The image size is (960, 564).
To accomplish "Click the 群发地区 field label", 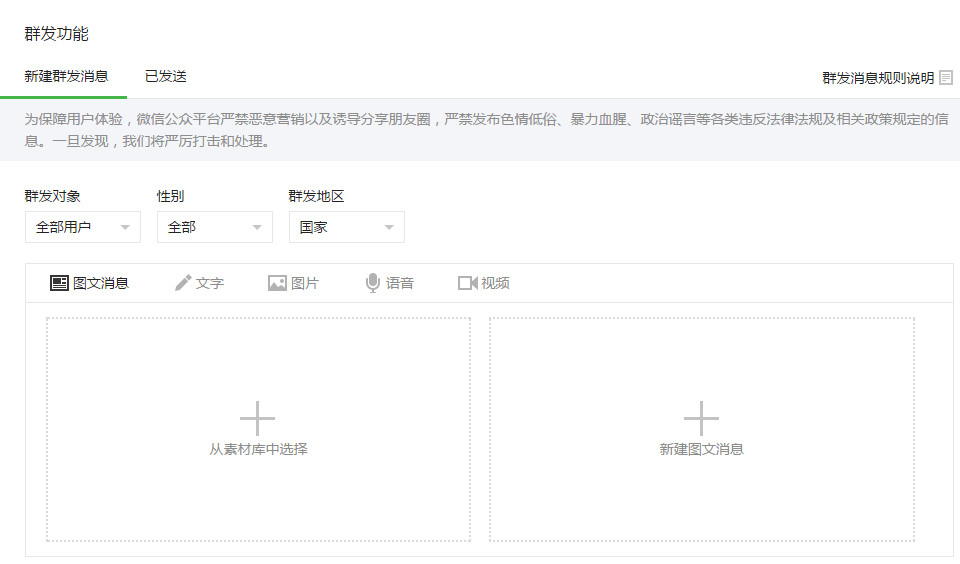I will (x=317, y=196).
